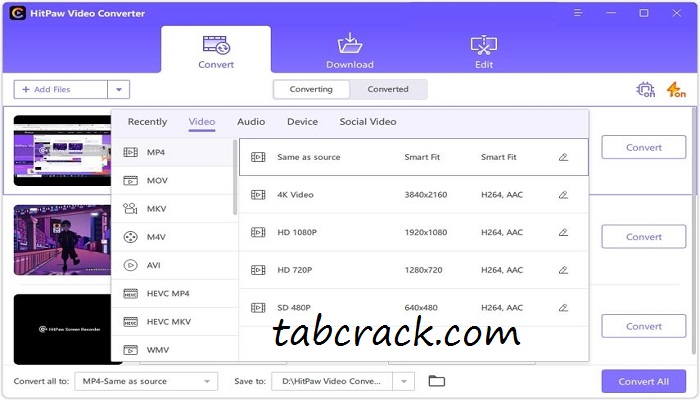Click the HEVC MKV format icon

(130, 321)
